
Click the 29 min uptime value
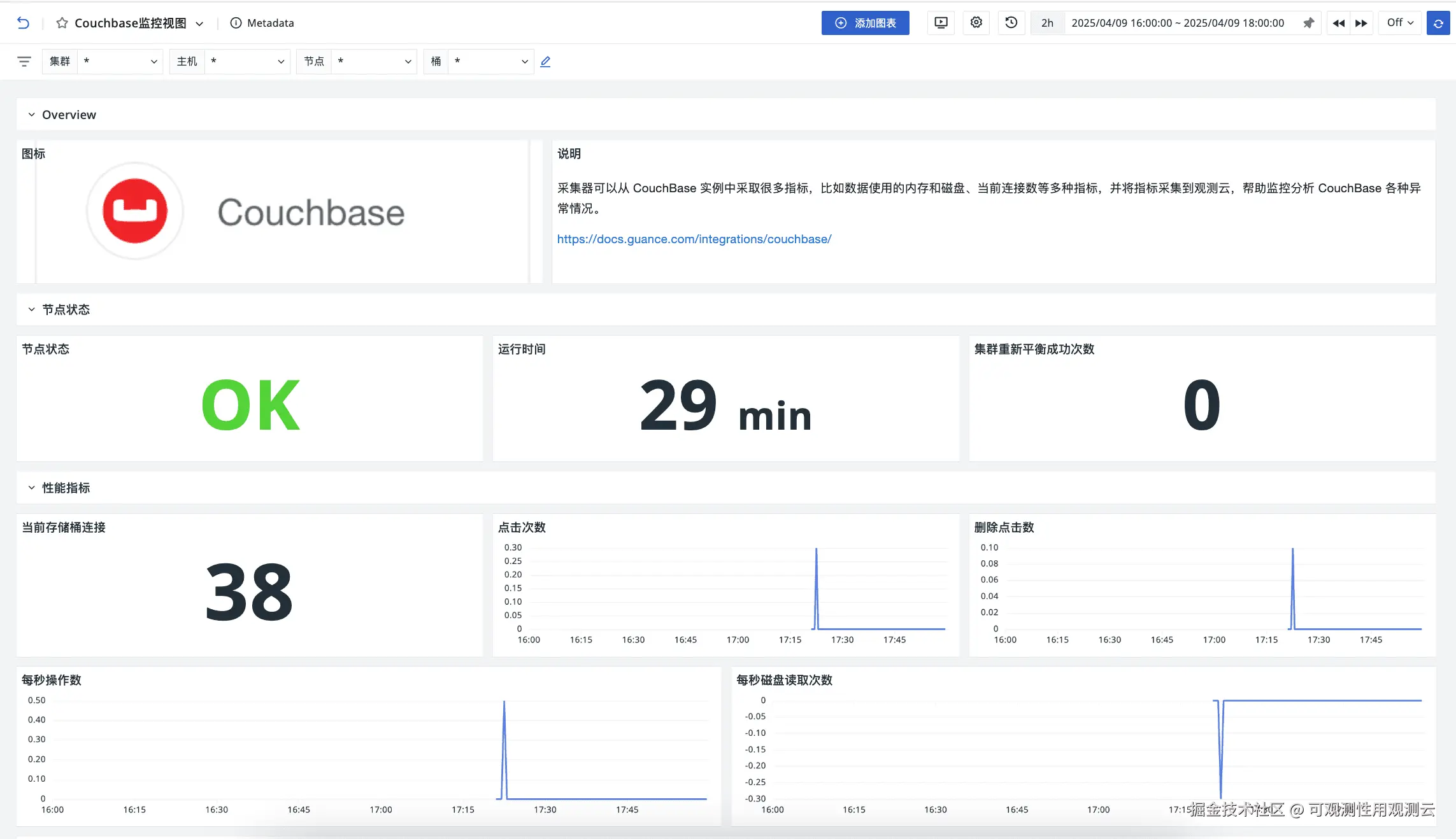pyautogui.click(x=725, y=406)
